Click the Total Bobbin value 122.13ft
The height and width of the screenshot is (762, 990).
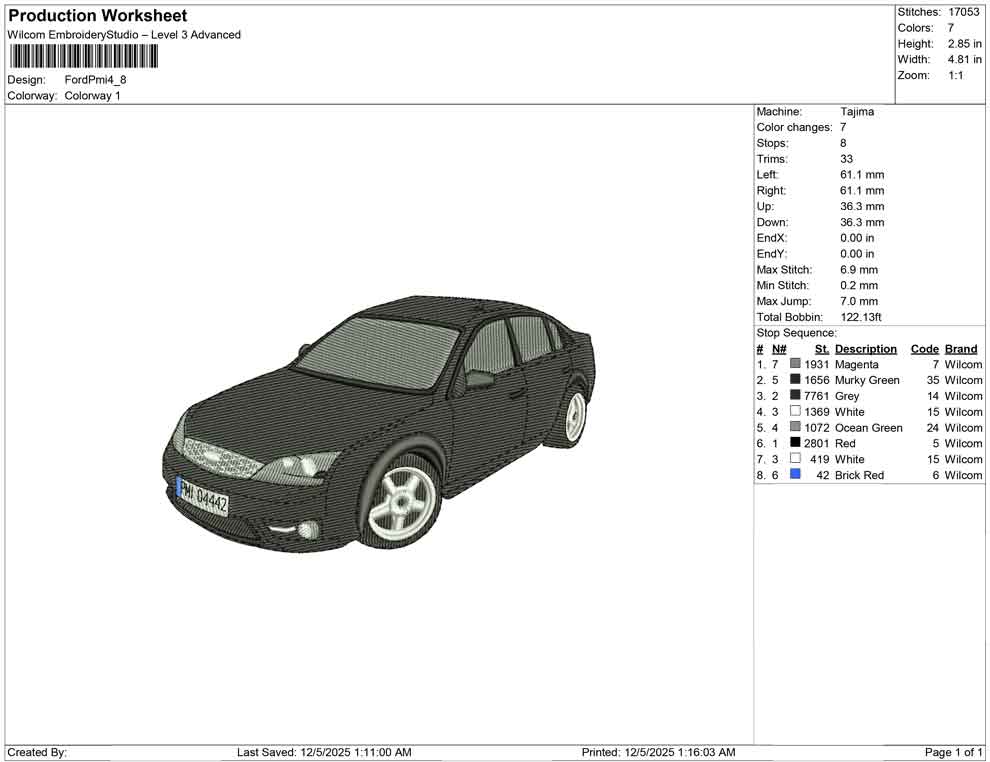click(861, 317)
